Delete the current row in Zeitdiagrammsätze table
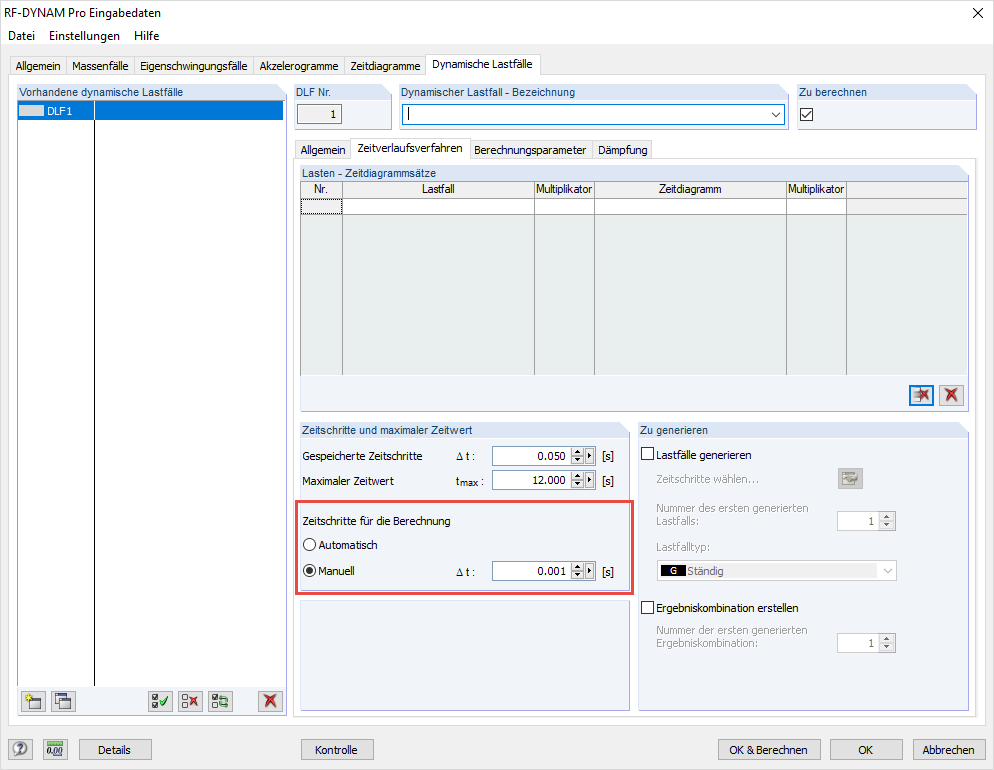 [x=921, y=395]
